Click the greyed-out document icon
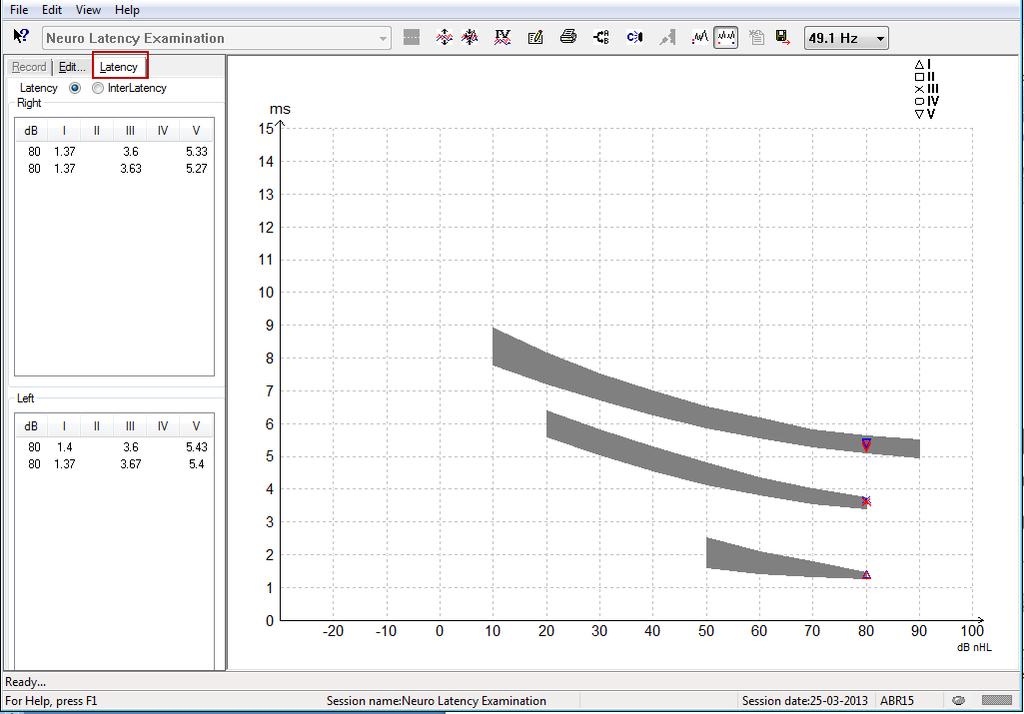Viewport: 1024px width, 714px height. click(x=756, y=37)
